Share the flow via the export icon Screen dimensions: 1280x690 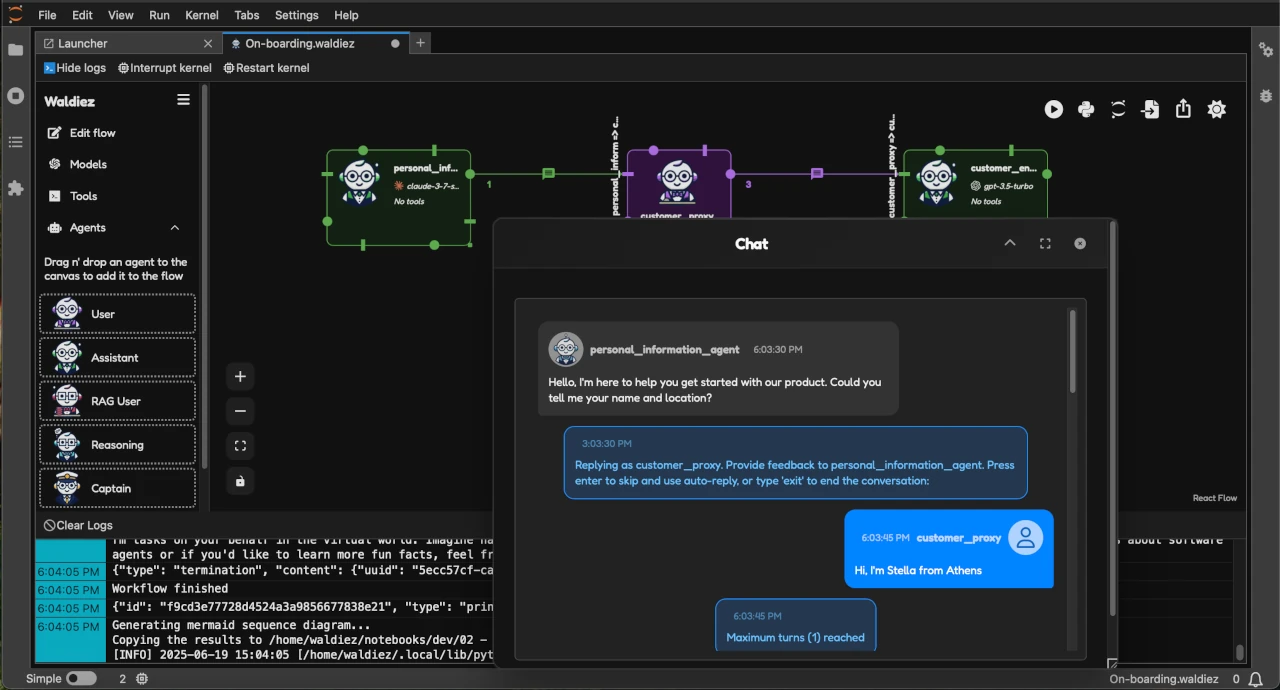coord(1183,109)
